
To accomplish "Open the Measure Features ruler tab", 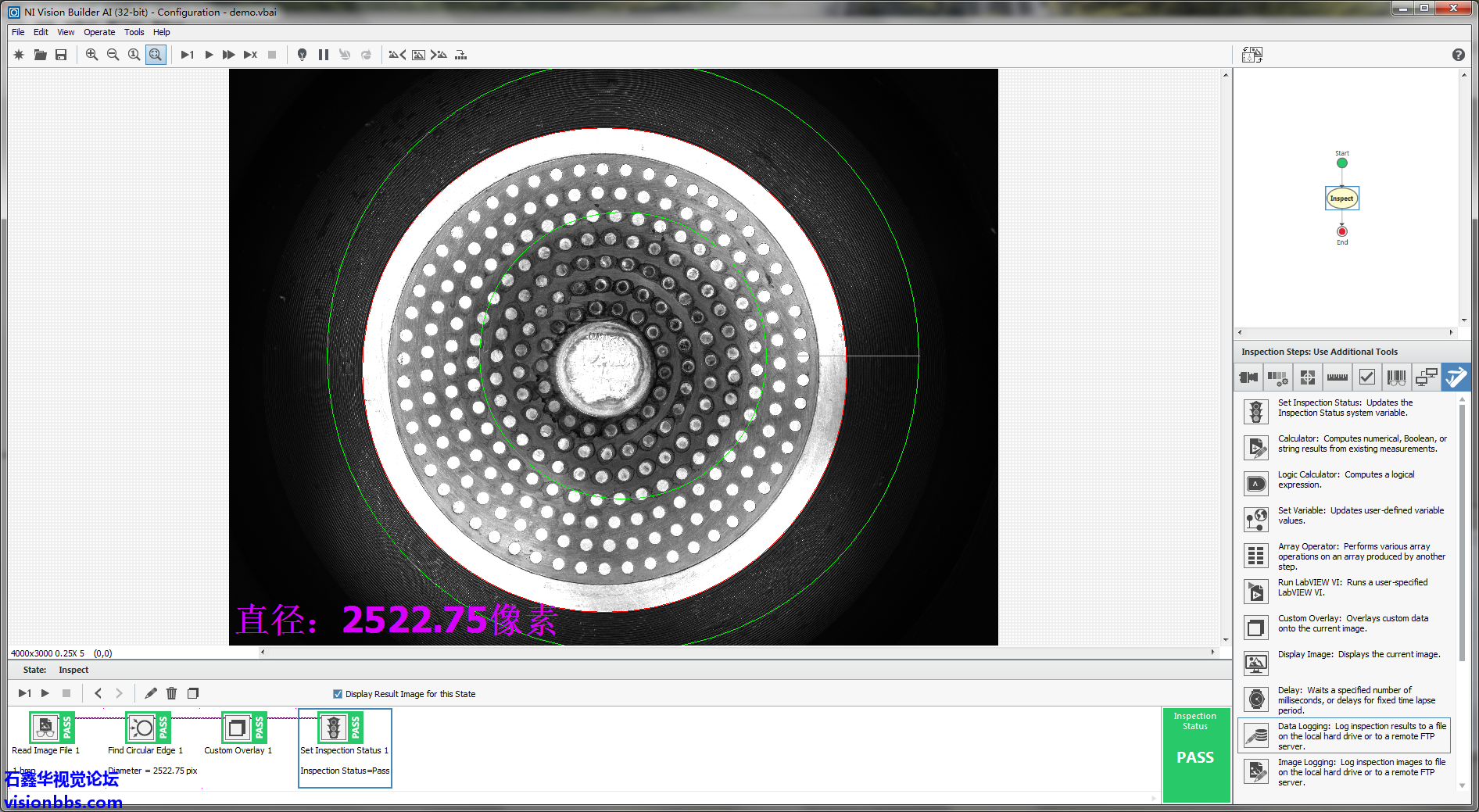I will point(1337,377).
